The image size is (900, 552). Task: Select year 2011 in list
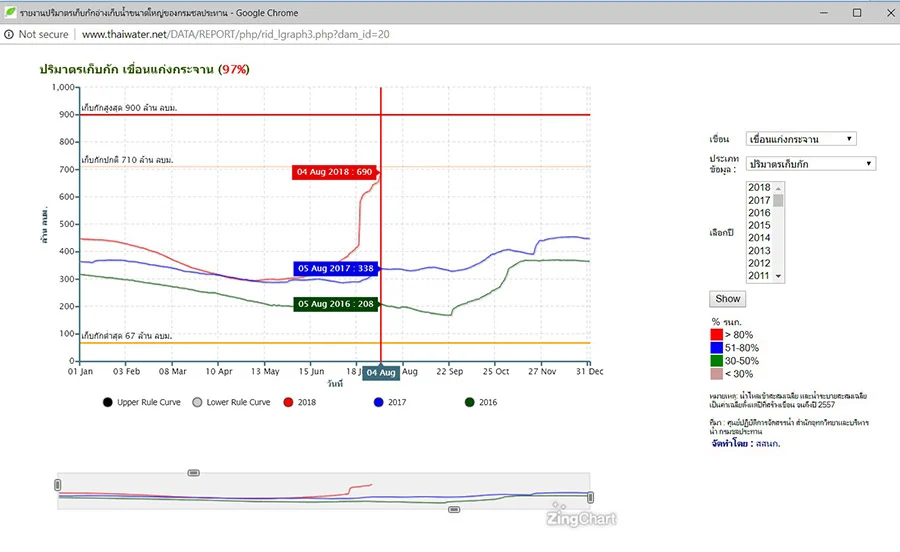(759, 276)
